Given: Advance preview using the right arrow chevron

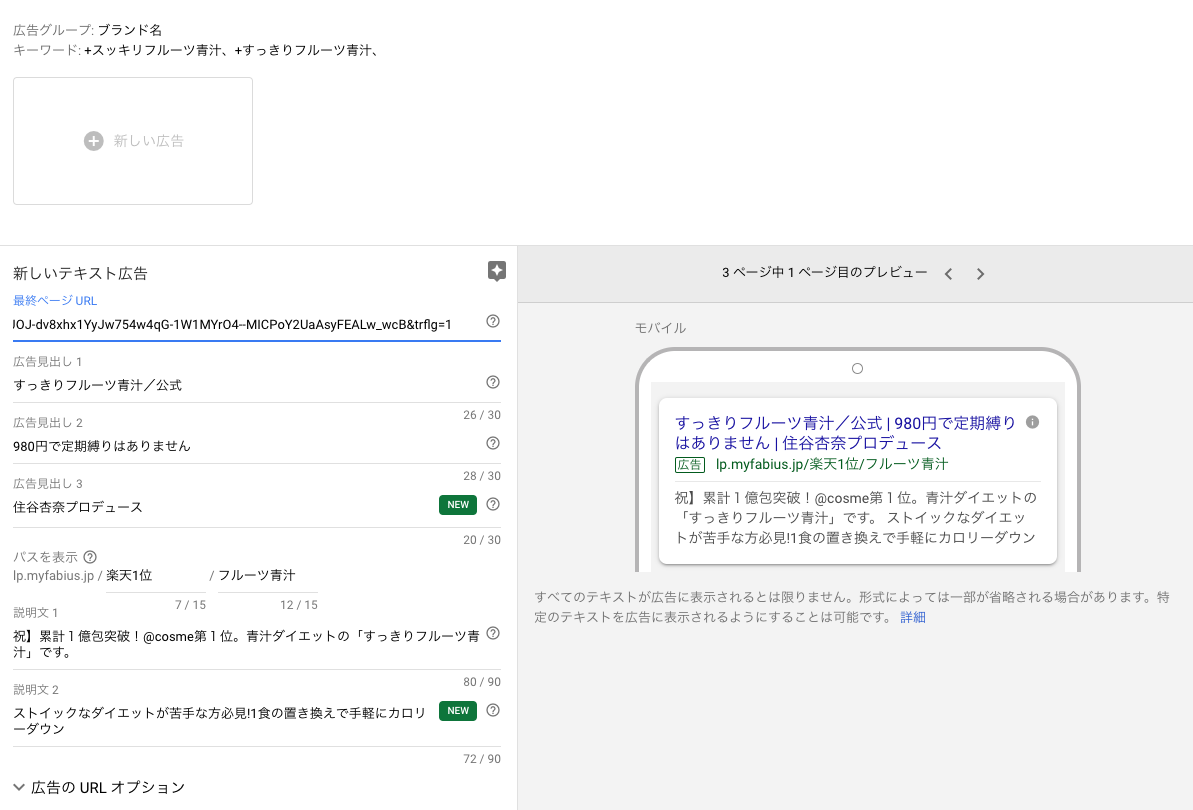Looking at the screenshot, I should click(x=980, y=273).
